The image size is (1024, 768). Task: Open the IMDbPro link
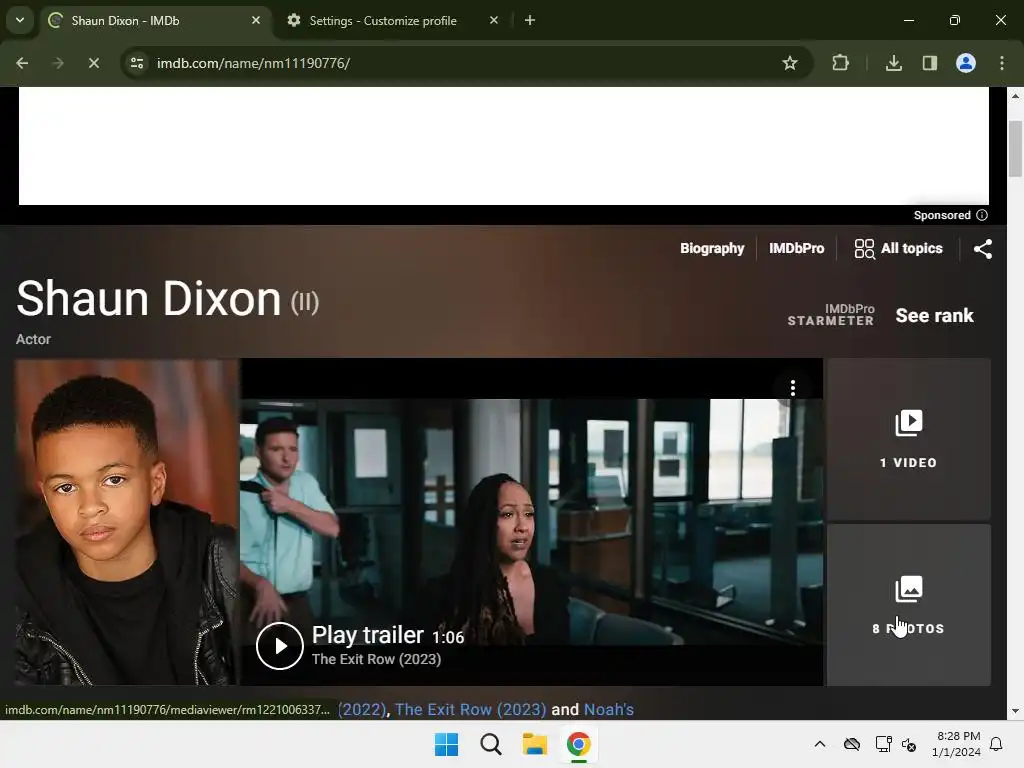pos(796,248)
